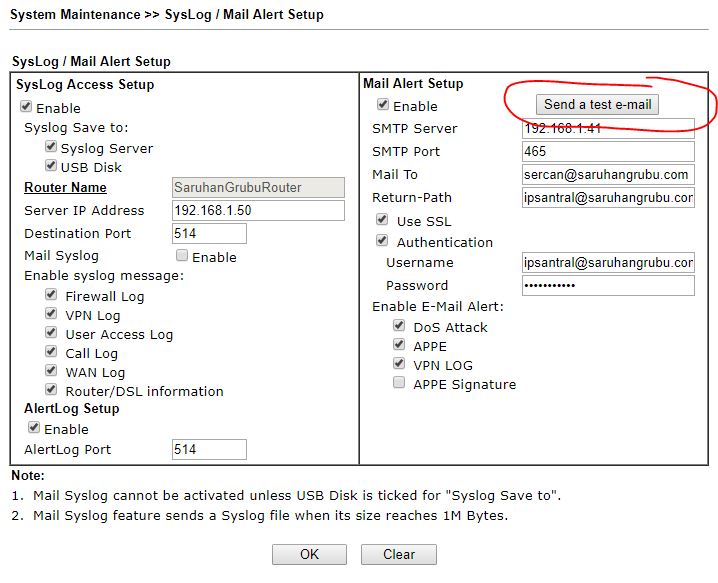Uncheck the Syslog Server checkbox

coord(51,147)
